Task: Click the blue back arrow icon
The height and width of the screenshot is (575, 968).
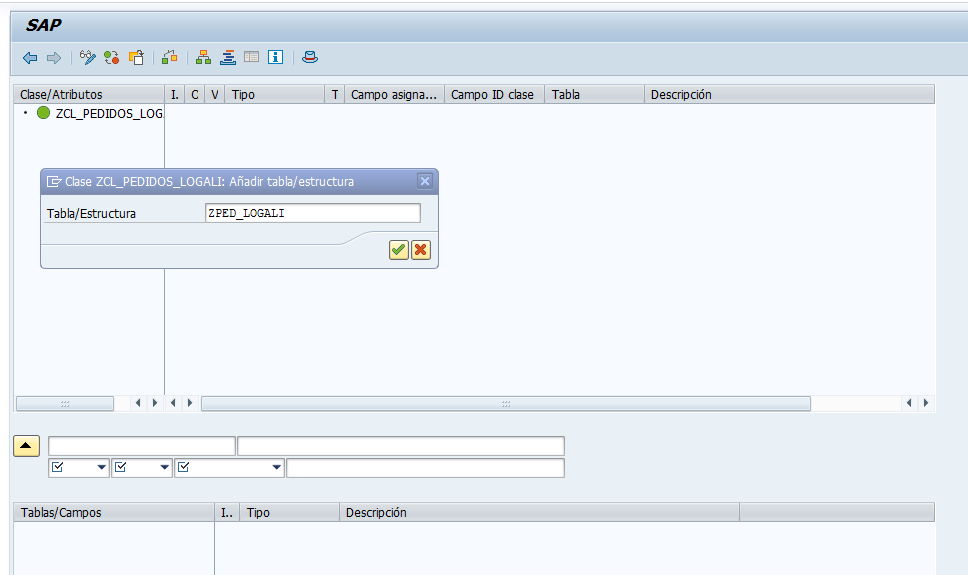Action: click(30, 58)
